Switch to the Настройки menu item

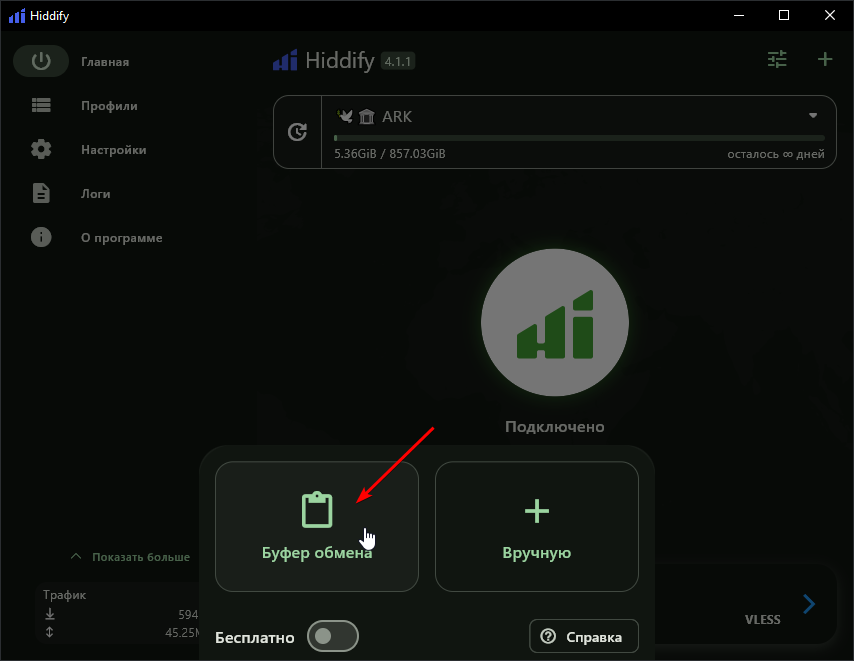click(113, 150)
